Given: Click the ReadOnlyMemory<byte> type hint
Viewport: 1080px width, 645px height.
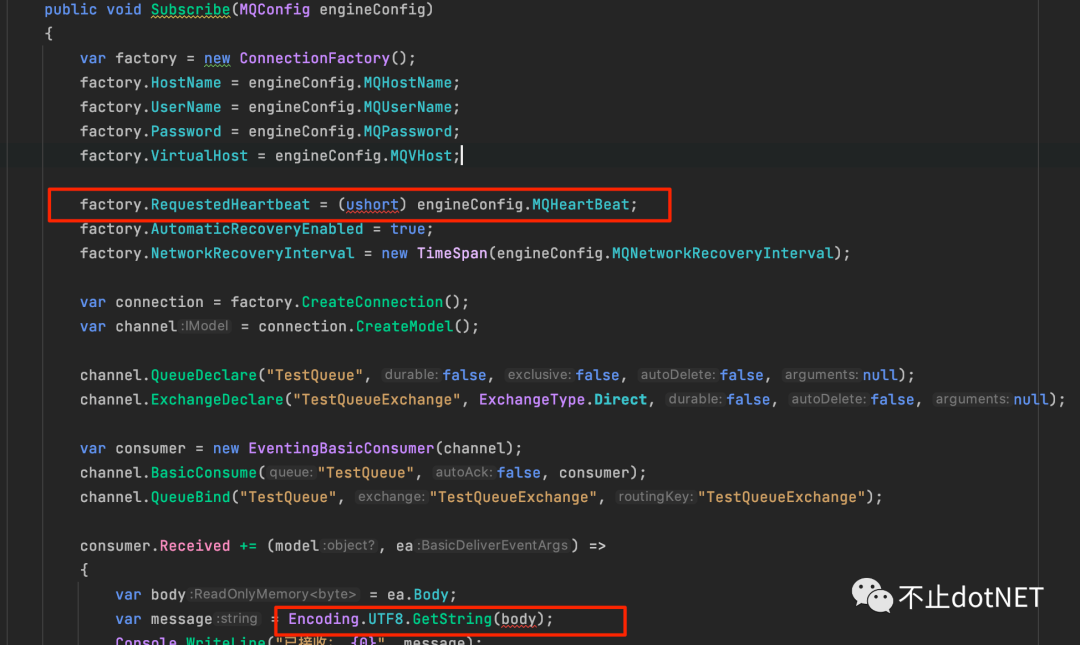Looking at the screenshot, I should [x=274, y=594].
